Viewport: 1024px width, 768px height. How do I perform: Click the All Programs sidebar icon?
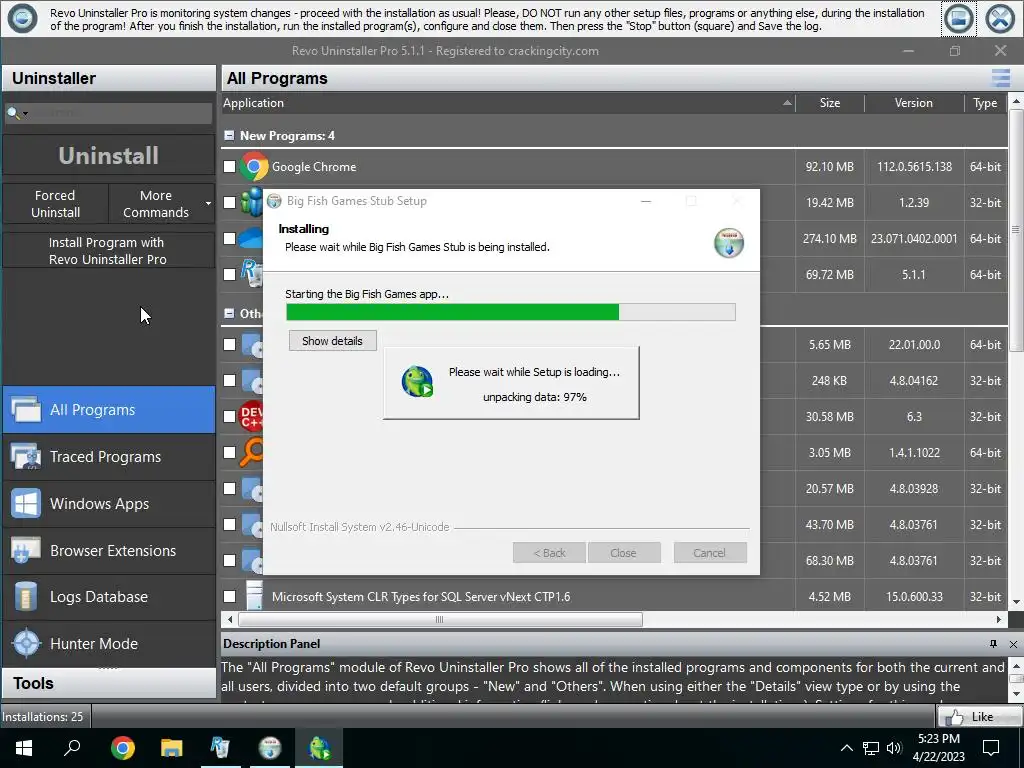coord(25,409)
